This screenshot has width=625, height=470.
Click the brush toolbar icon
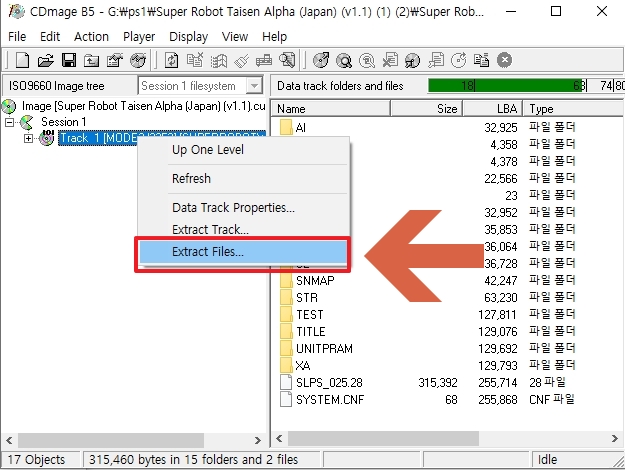242,61
